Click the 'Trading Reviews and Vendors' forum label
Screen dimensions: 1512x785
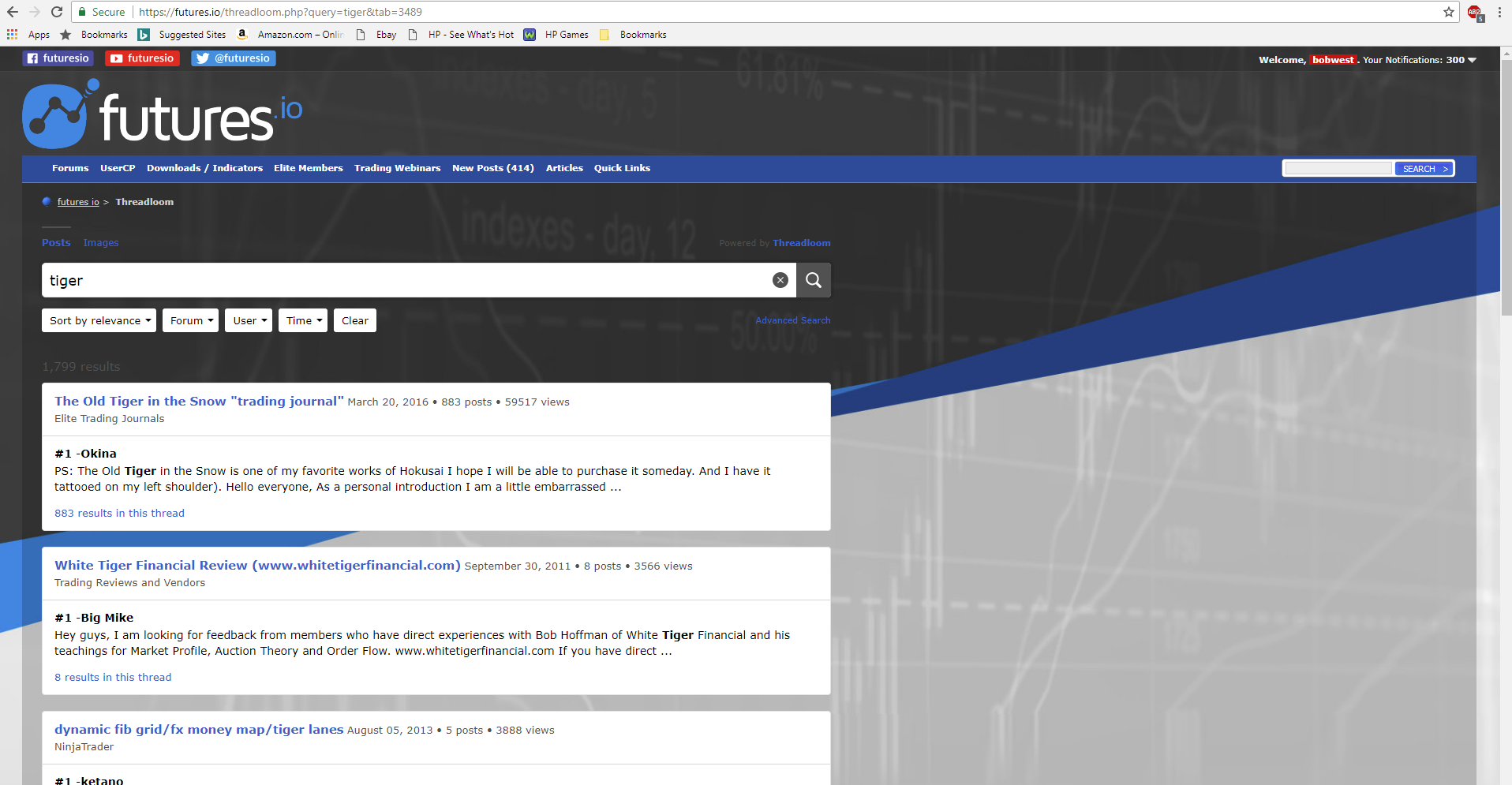pos(129,583)
